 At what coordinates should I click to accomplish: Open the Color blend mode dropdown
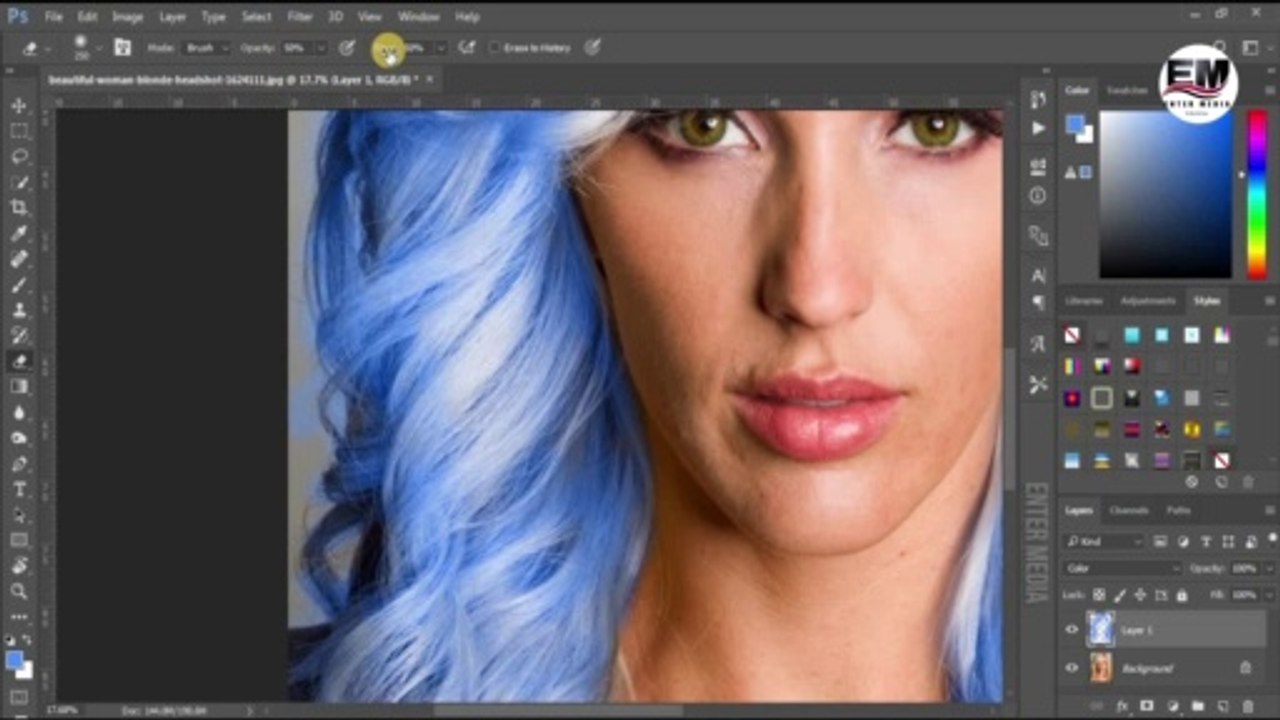coord(1123,568)
